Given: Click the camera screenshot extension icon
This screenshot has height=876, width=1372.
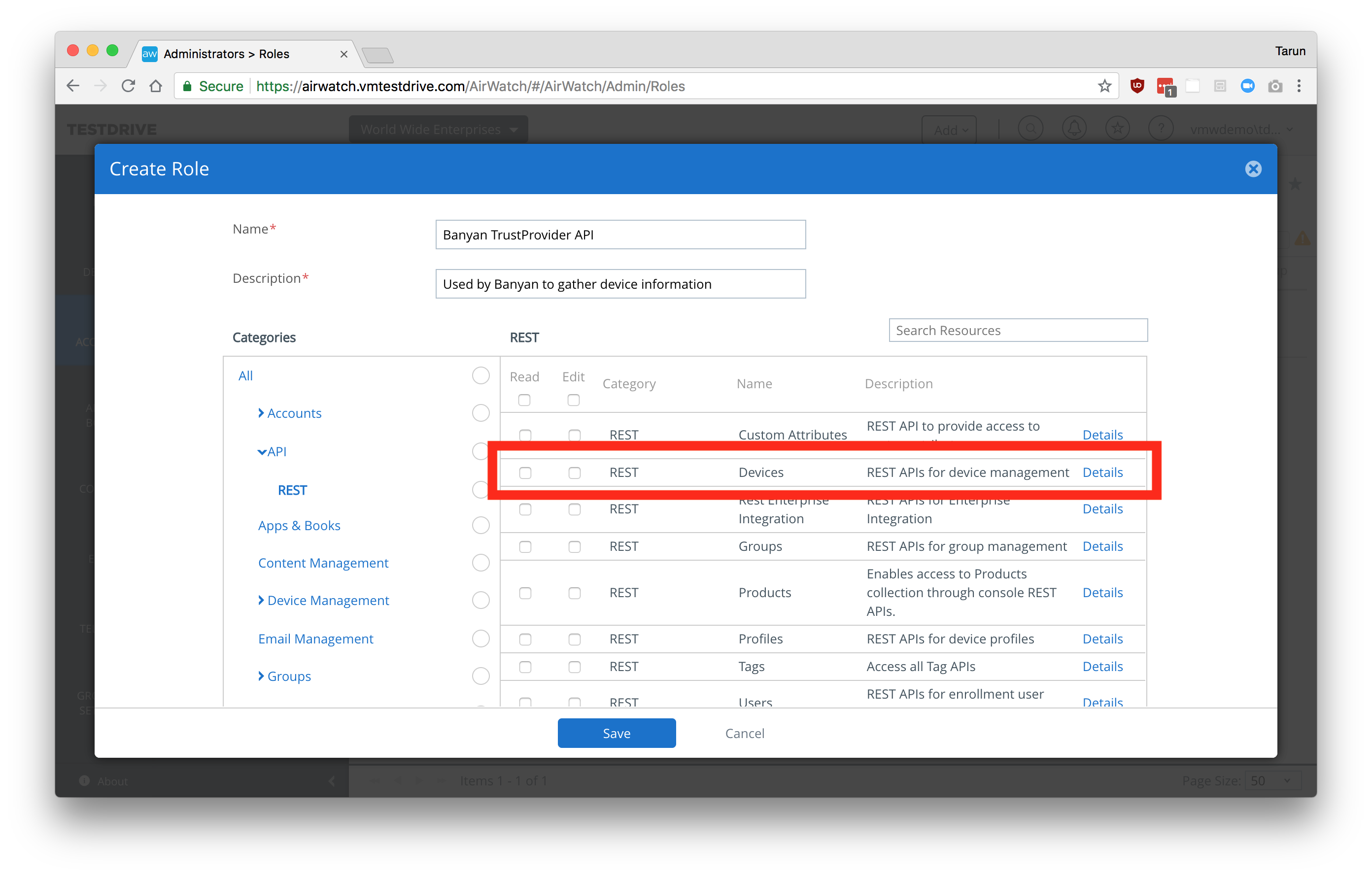Looking at the screenshot, I should pos(1275,86).
